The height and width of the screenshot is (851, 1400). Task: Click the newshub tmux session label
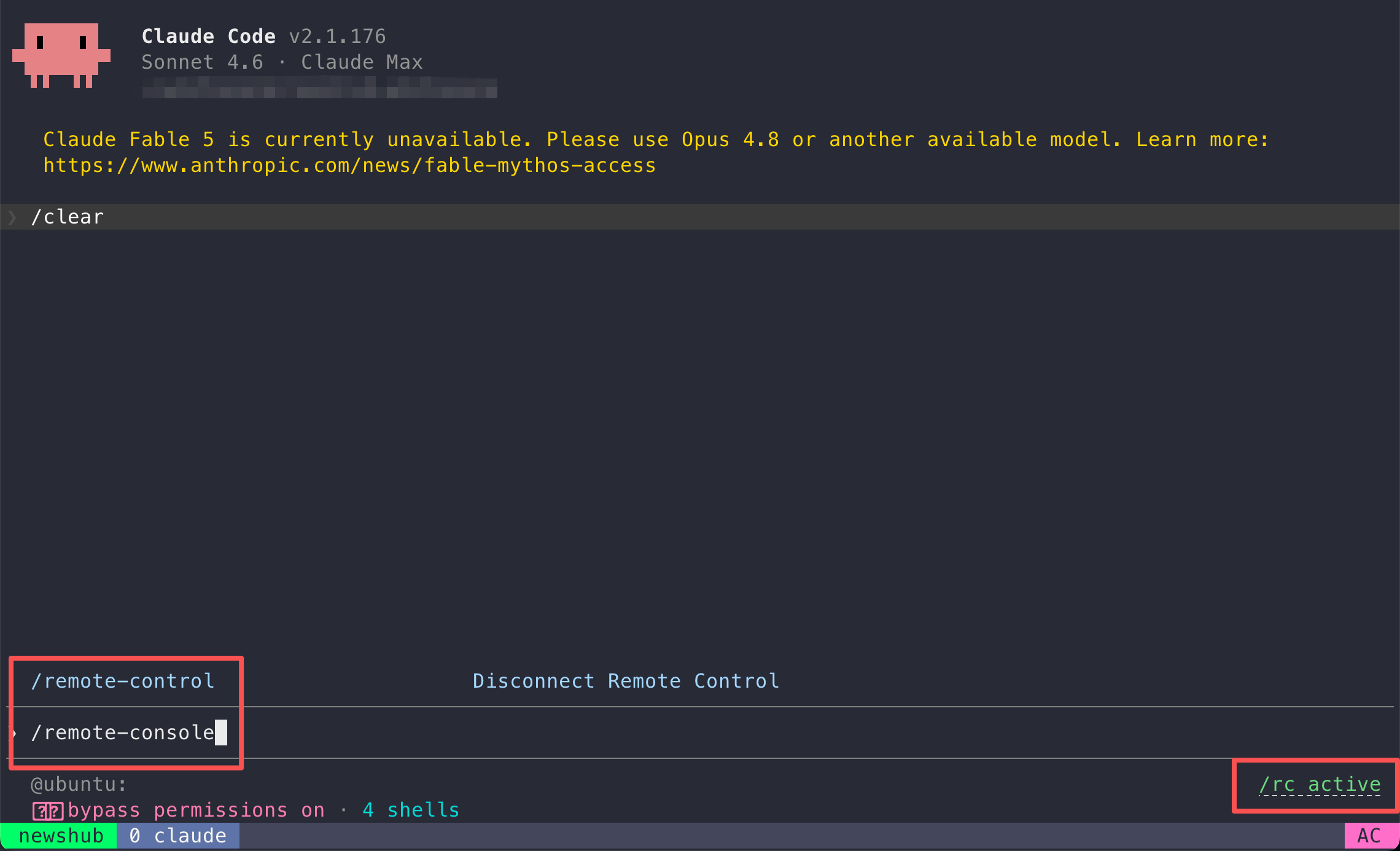click(59, 836)
